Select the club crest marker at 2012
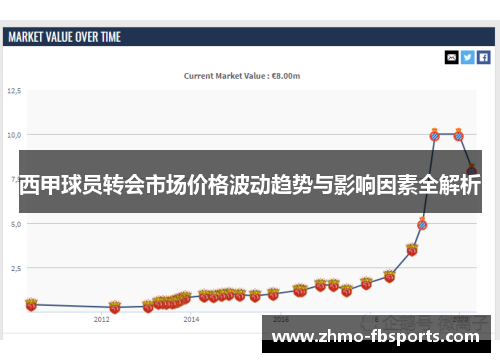The height and width of the screenshot is (362, 500). (x=115, y=307)
